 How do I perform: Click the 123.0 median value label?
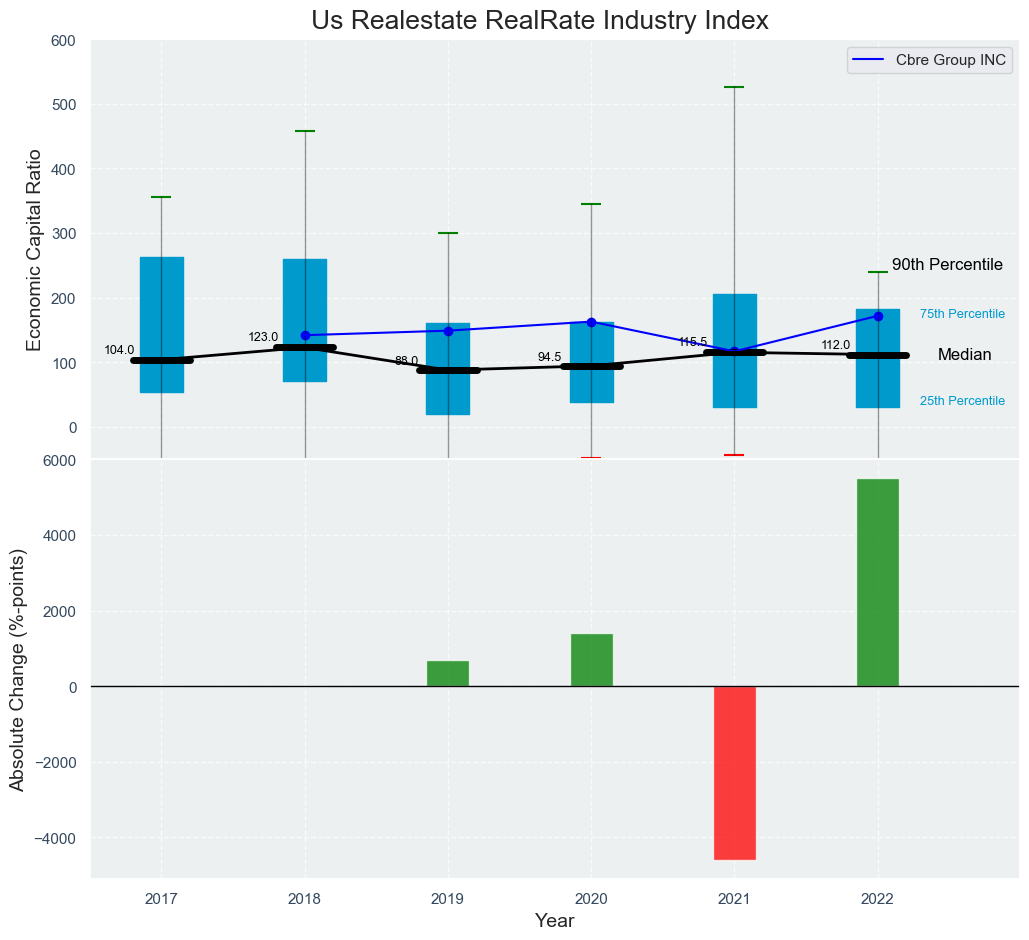[x=263, y=337]
